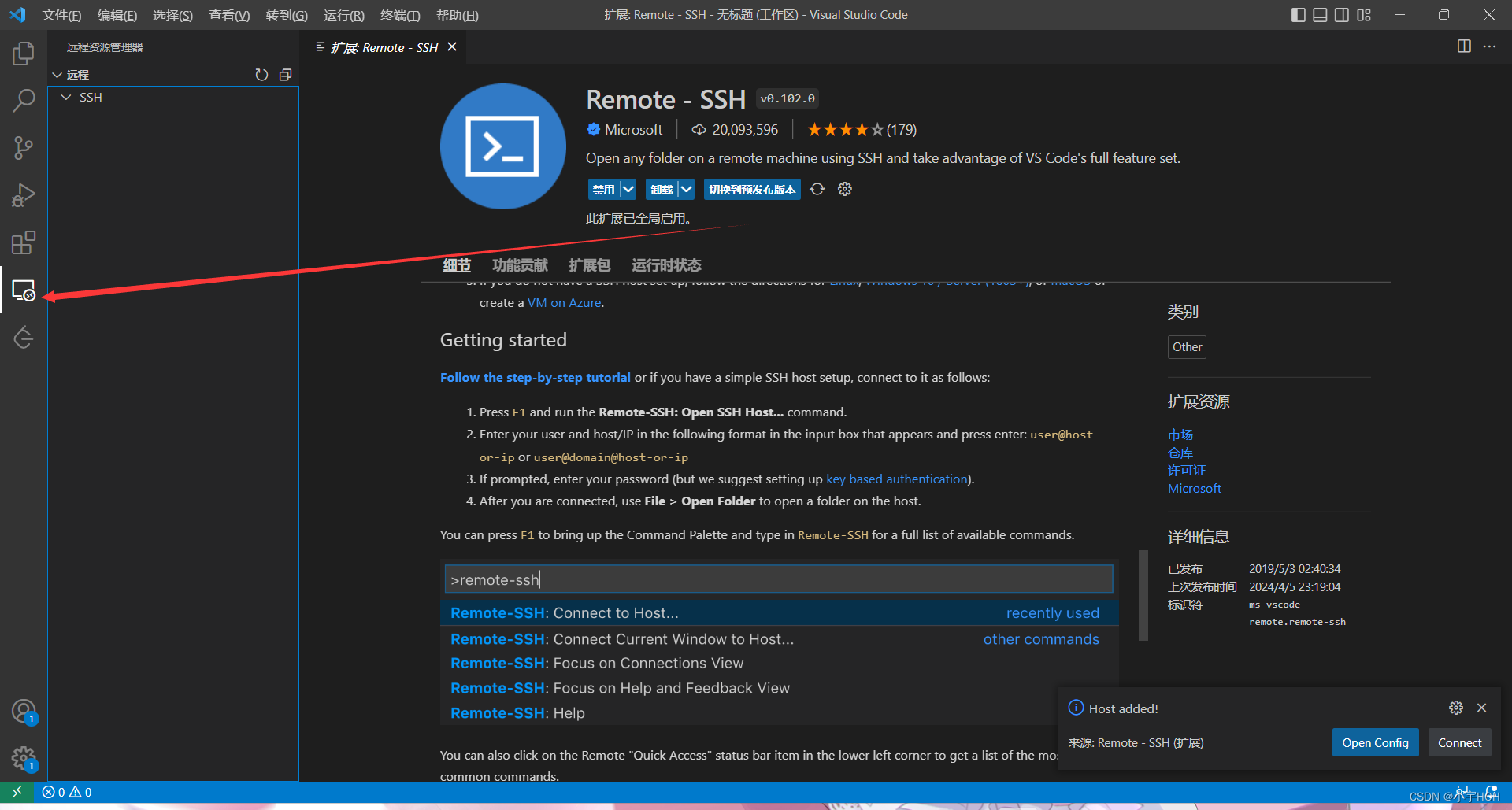Viewport: 1512px width, 810px height.
Task: Open the Remote Explorer view
Action: pos(24,290)
